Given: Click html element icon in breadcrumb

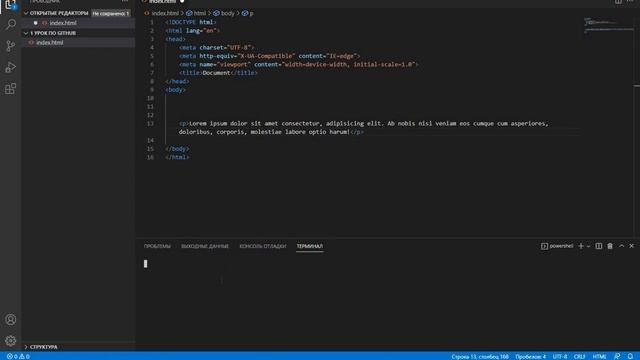Looking at the screenshot, I should [x=189, y=13].
